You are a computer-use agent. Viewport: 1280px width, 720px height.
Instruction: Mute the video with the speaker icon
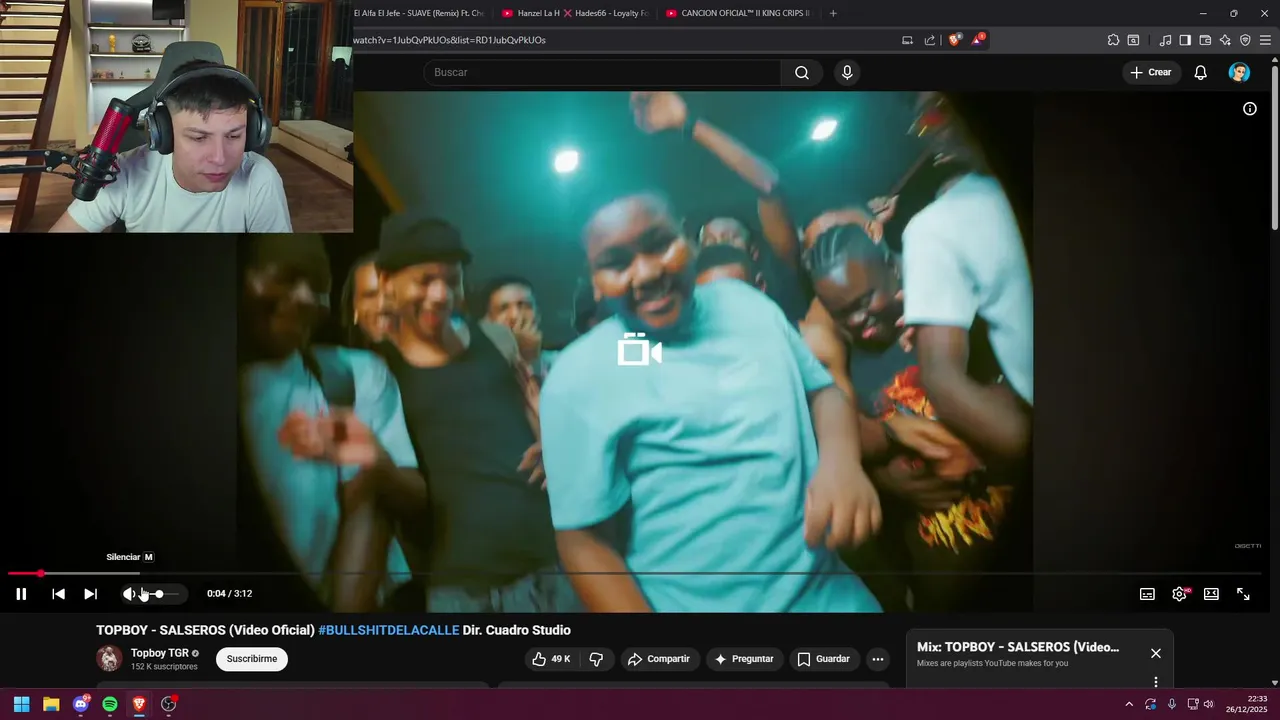point(129,594)
